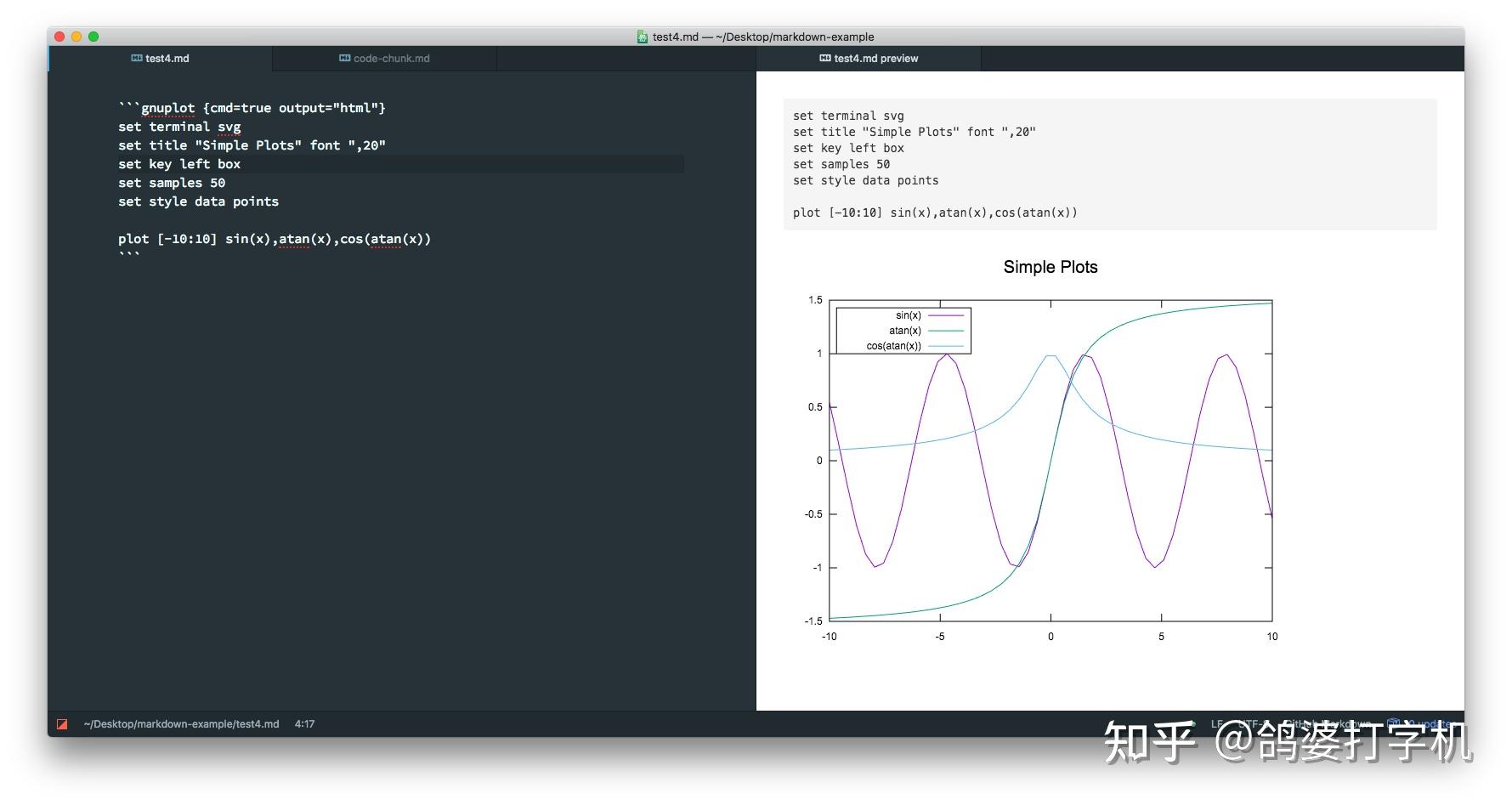Click the rendered code block in preview

point(1110,164)
